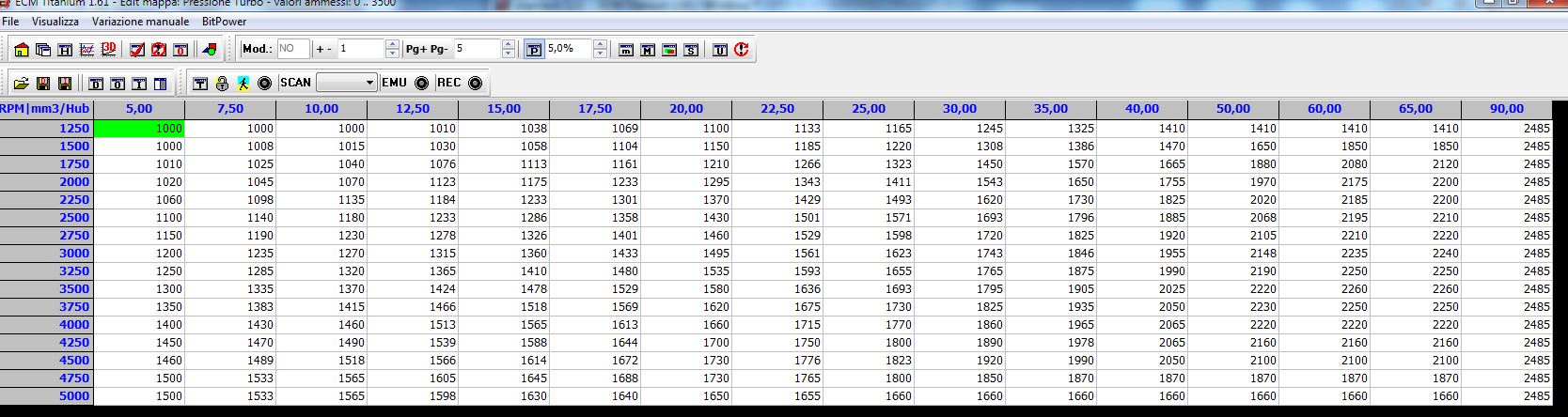
Task: Click the T icon left of padlock
Action: [x=200, y=84]
